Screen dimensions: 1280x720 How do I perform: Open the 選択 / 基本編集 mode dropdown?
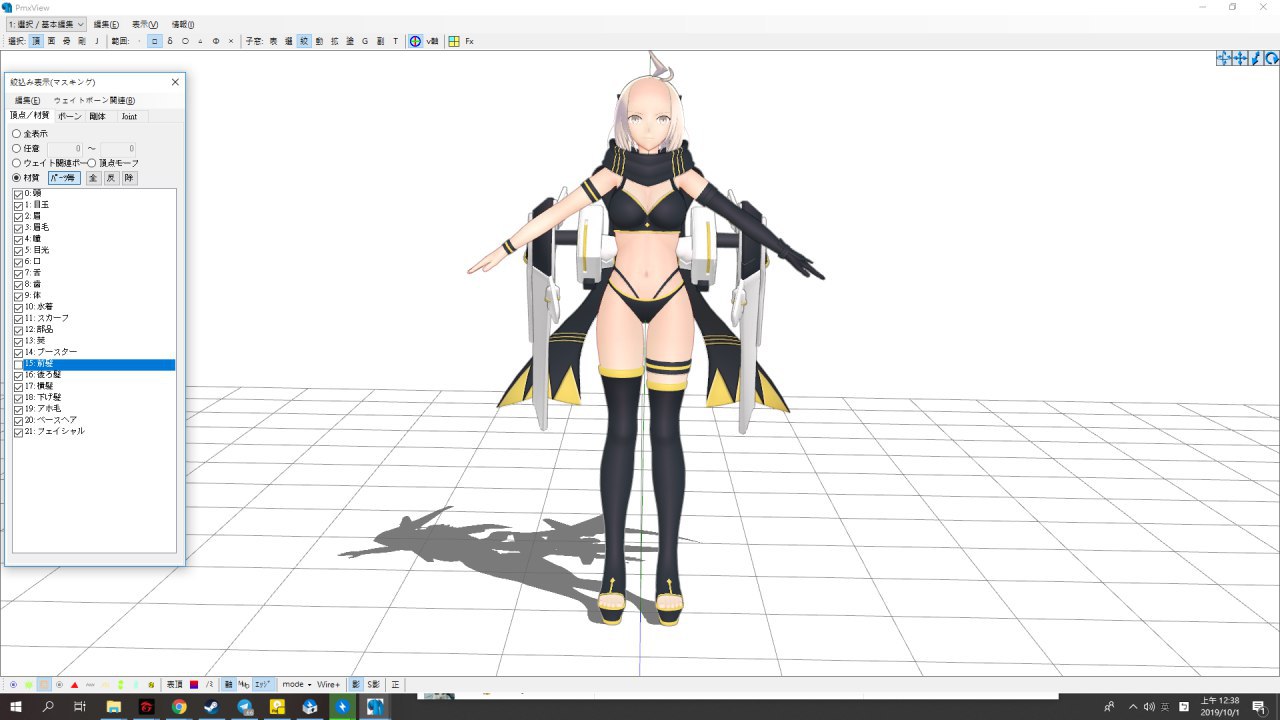[45, 24]
